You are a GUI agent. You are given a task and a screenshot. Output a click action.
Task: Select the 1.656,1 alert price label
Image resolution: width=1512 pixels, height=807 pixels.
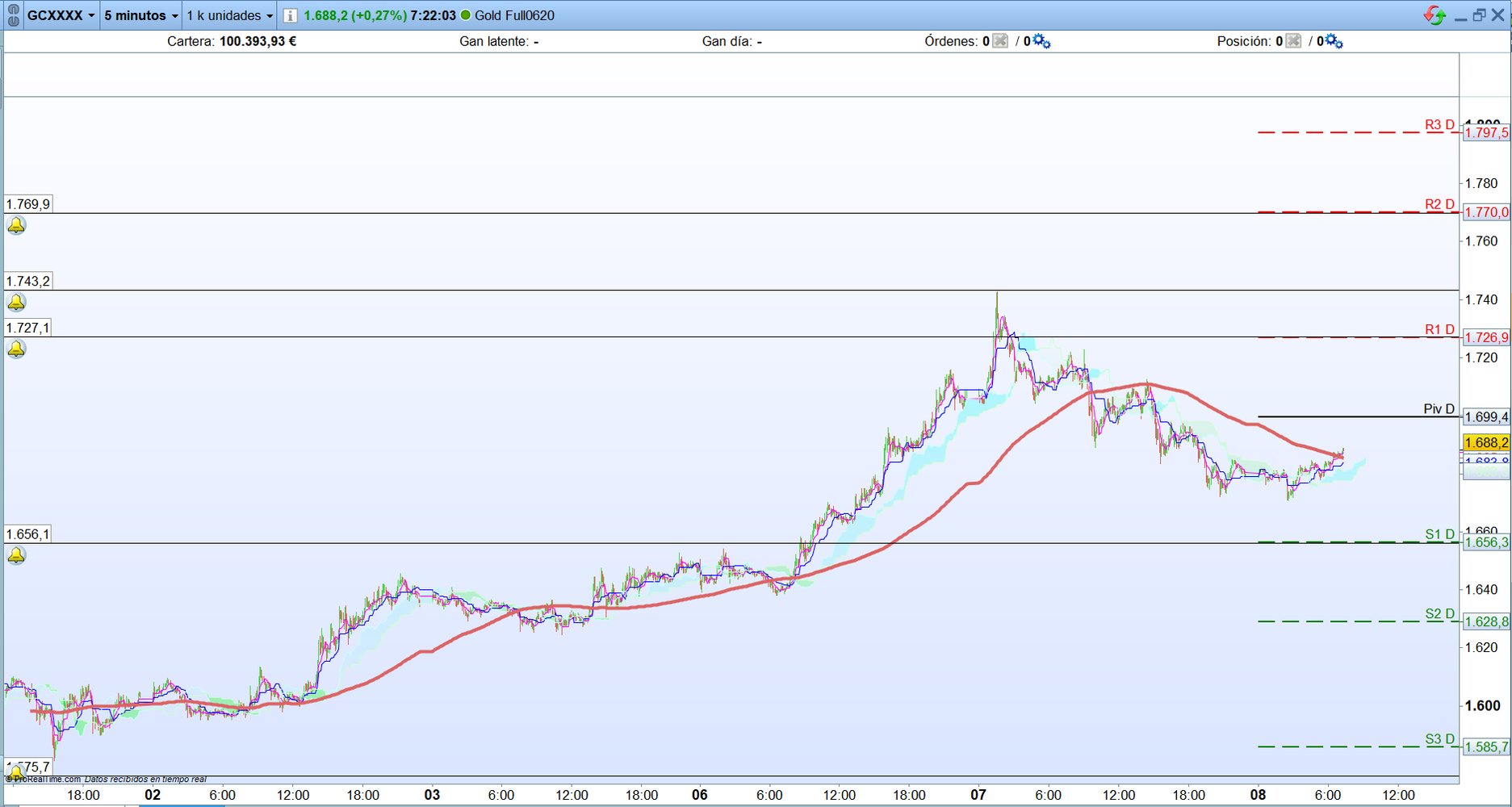click(x=27, y=534)
